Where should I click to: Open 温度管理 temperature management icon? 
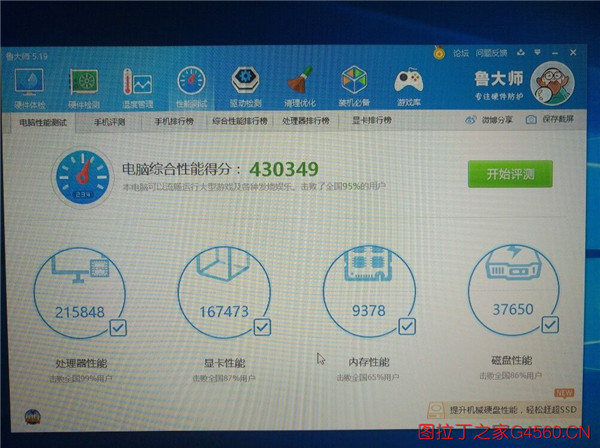click(x=137, y=82)
